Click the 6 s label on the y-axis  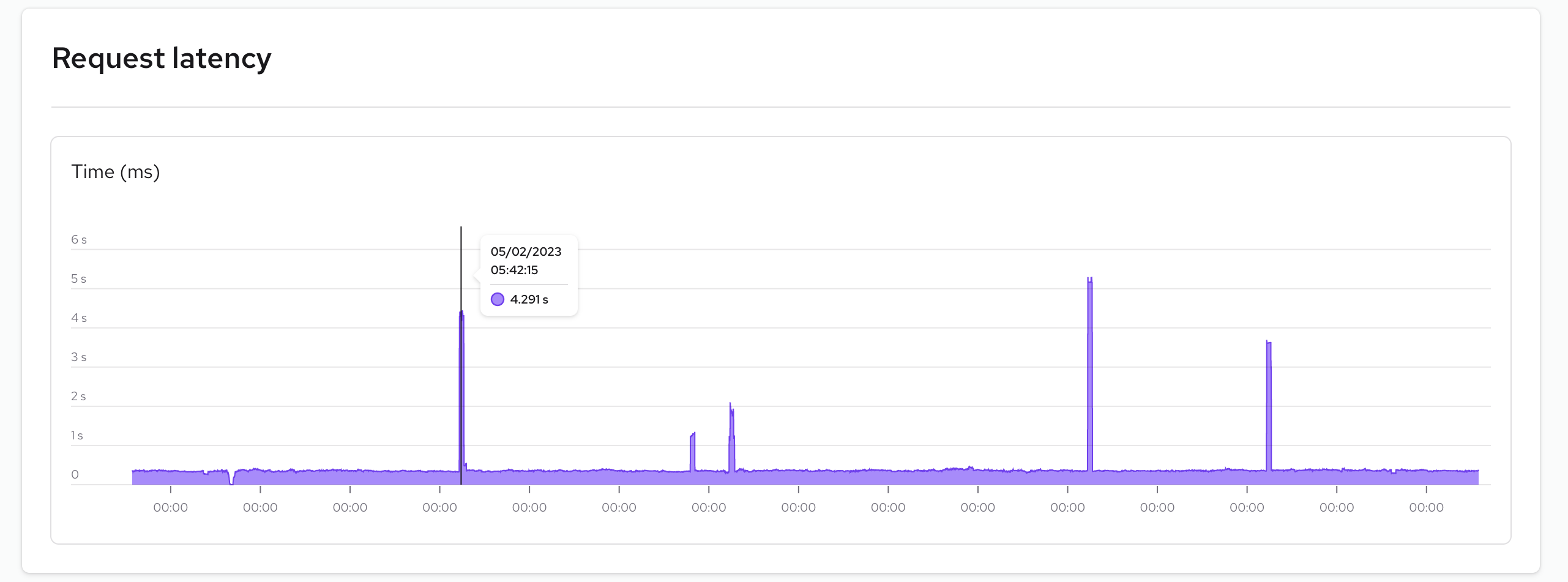[x=80, y=239]
